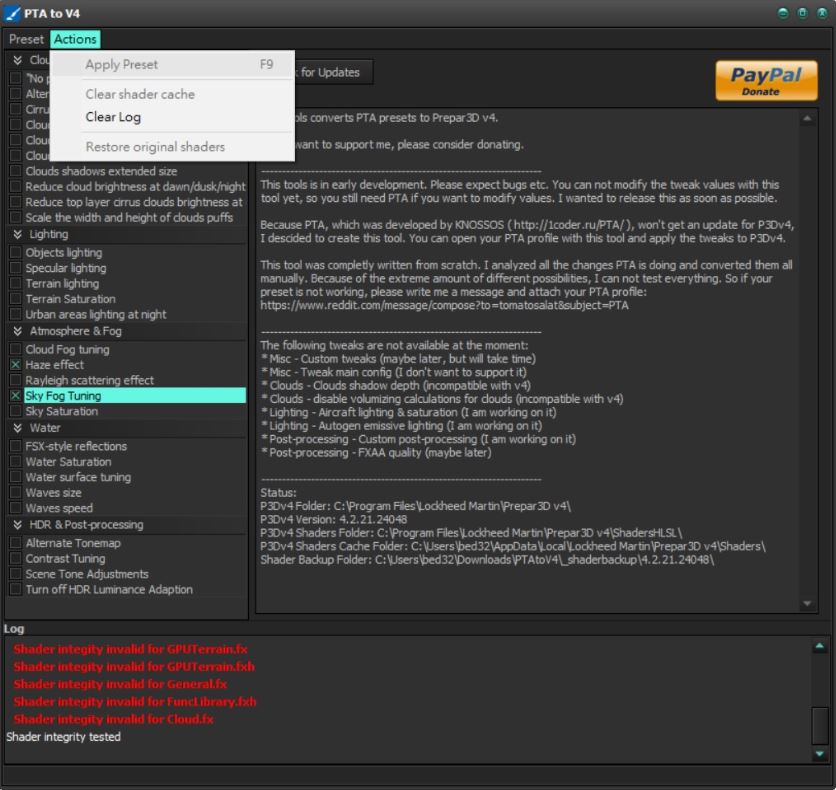This screenshot has width=836, height=790.
Task: Enable FSX-style reflections checkbox
Action: coord(16,446)
